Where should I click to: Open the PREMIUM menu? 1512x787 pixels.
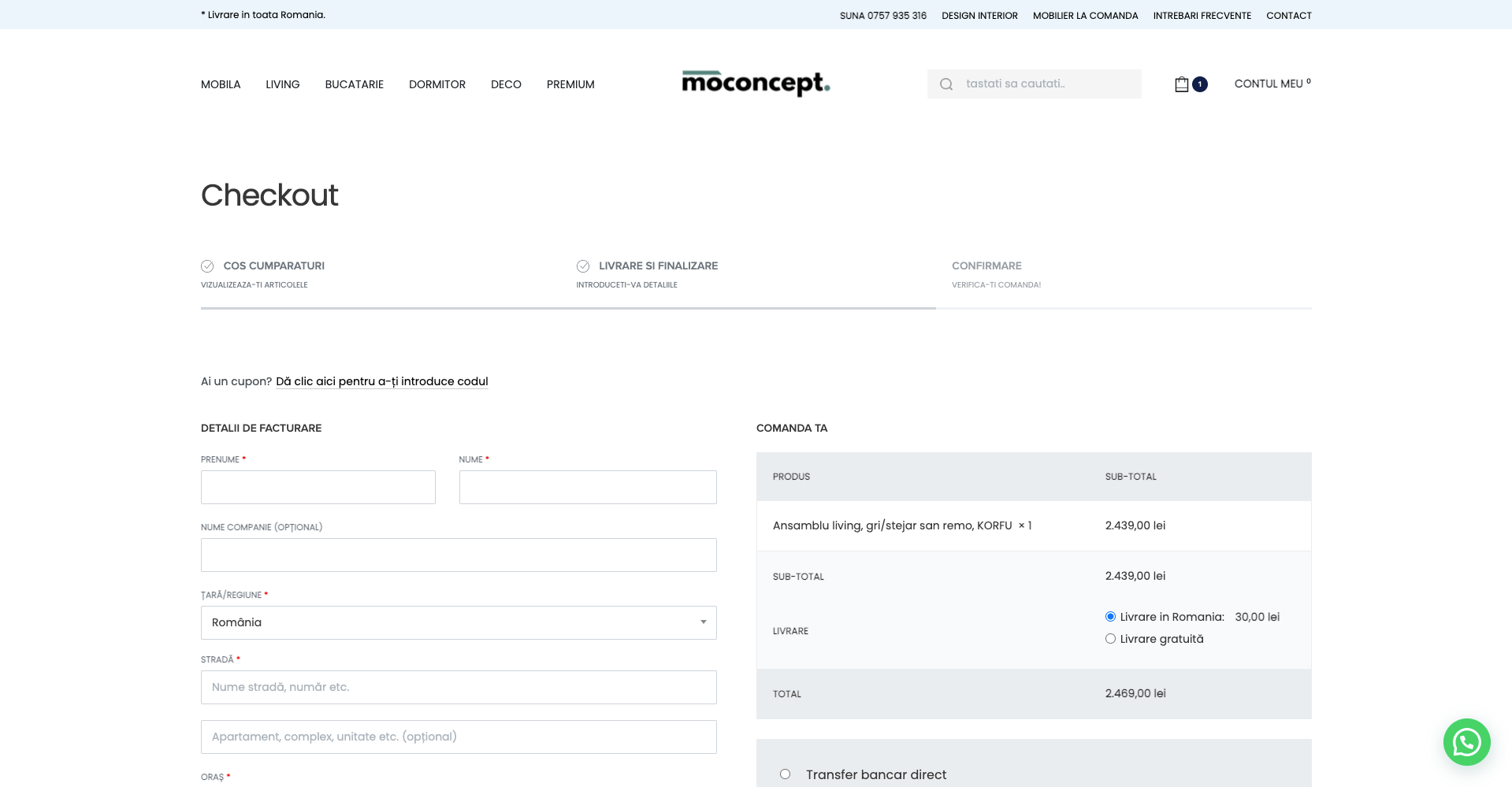click(570, 84)
